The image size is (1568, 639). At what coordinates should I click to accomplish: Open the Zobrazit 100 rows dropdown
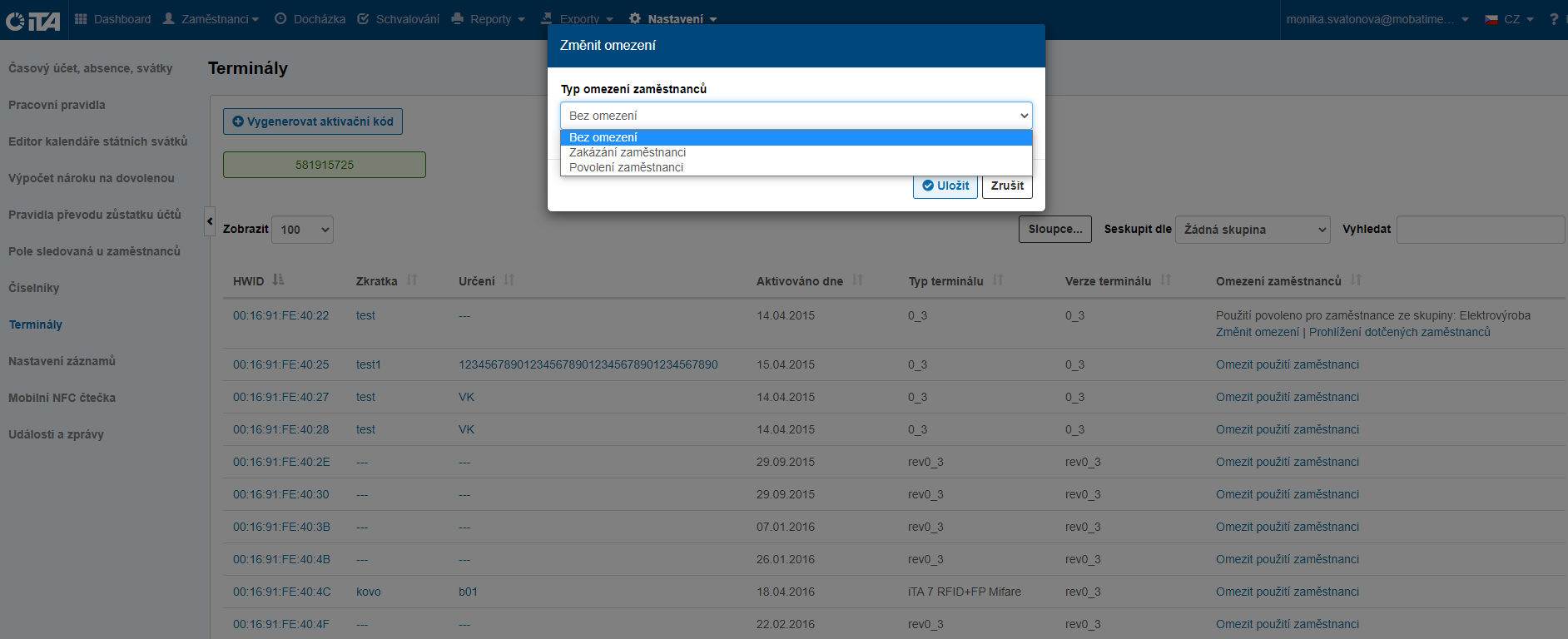pos(302,230)
